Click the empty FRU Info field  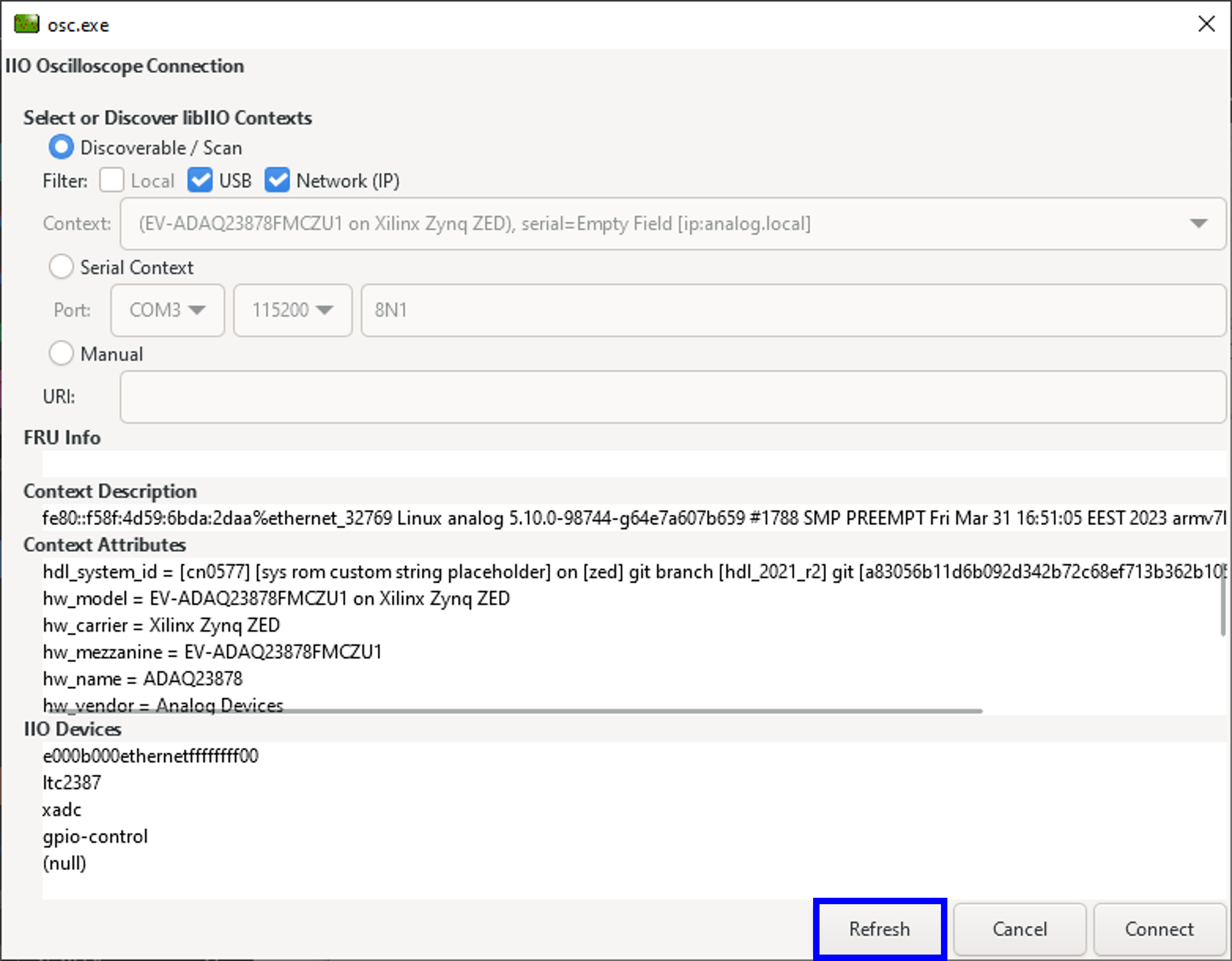click(x=635, y=464)
